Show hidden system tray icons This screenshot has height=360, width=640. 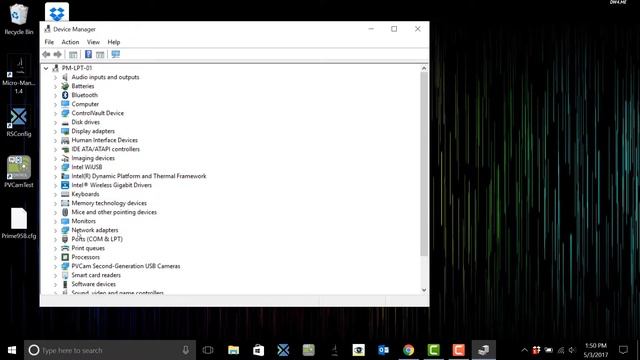click(524, 350)
